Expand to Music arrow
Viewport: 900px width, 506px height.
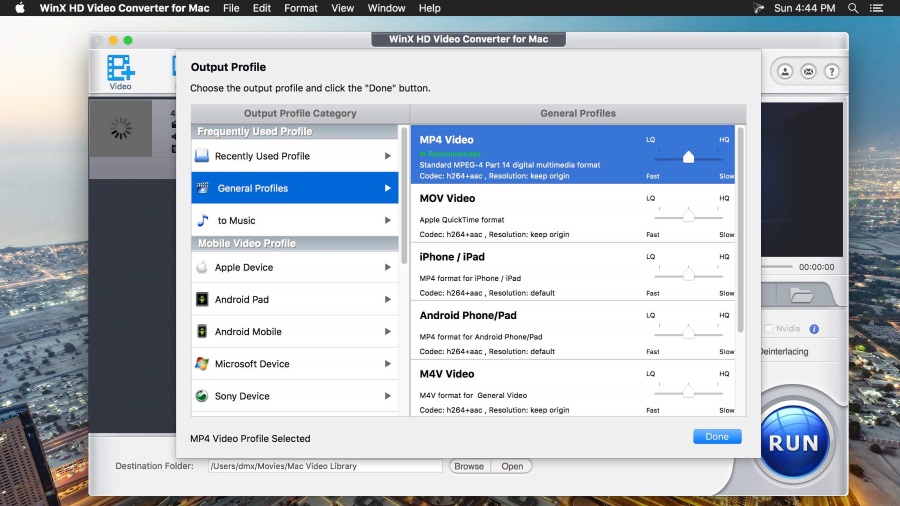[x=388, y=220]
